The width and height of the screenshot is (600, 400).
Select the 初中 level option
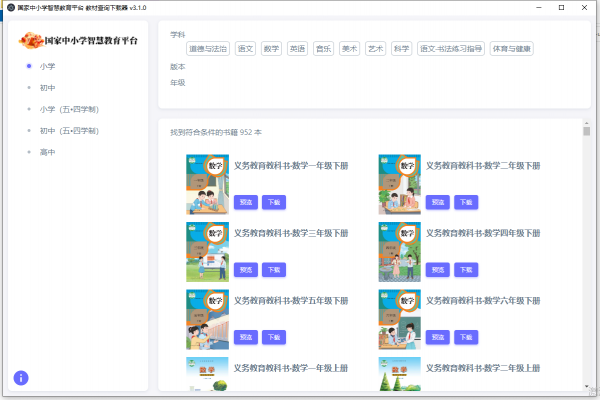47,88
